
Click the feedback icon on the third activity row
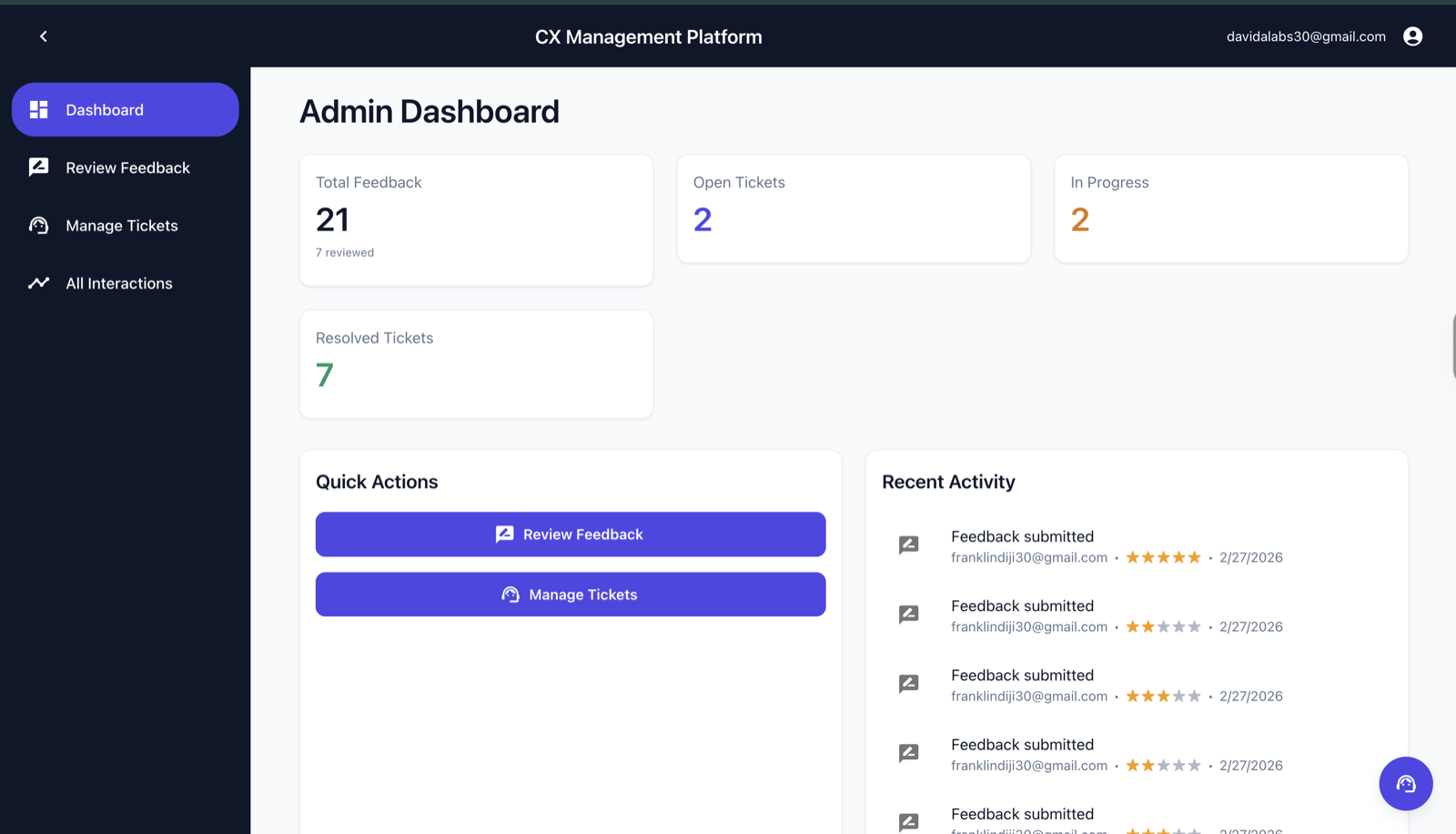[x=908, y=684]
